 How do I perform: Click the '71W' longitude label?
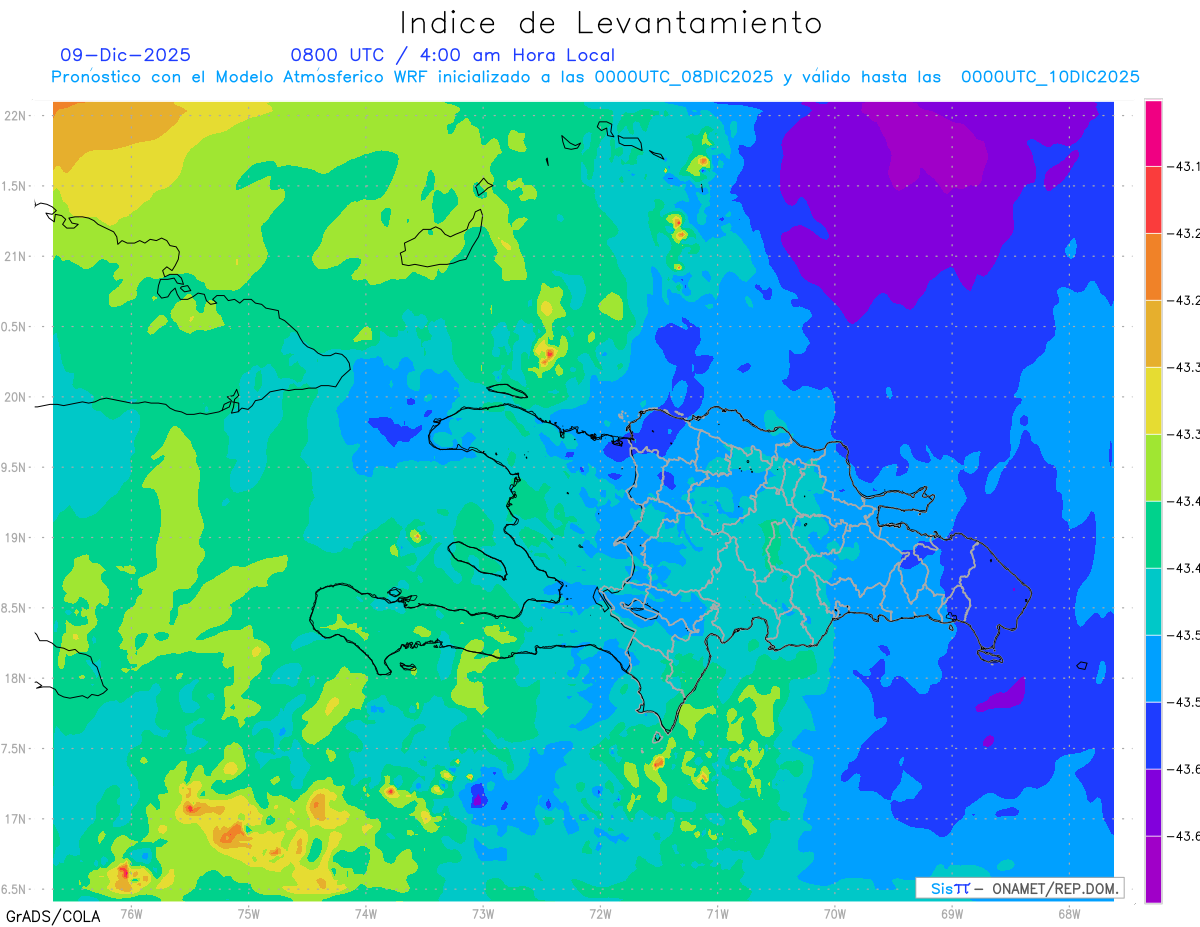pos(718,913)
